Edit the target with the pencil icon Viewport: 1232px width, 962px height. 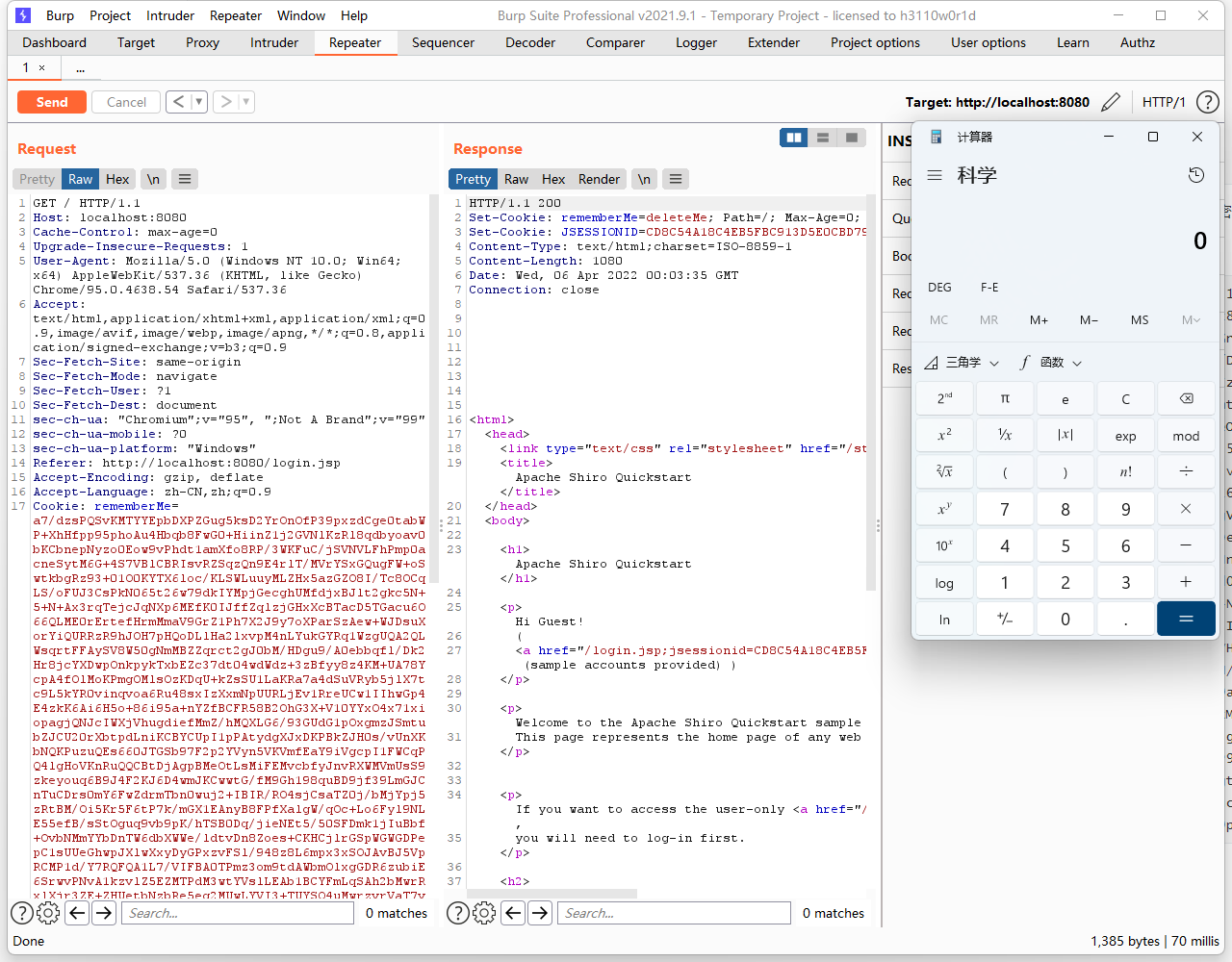pos(1111,102)
